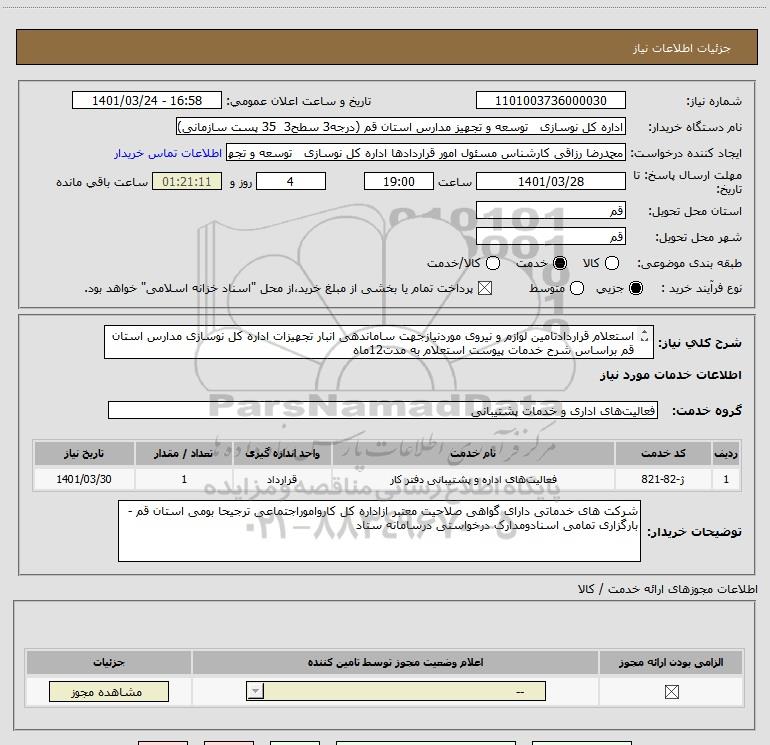Viewport: 770px width, 745px height.
Task: Click the تاریخ نیاز column header
Action: click(x=84, y=453)
